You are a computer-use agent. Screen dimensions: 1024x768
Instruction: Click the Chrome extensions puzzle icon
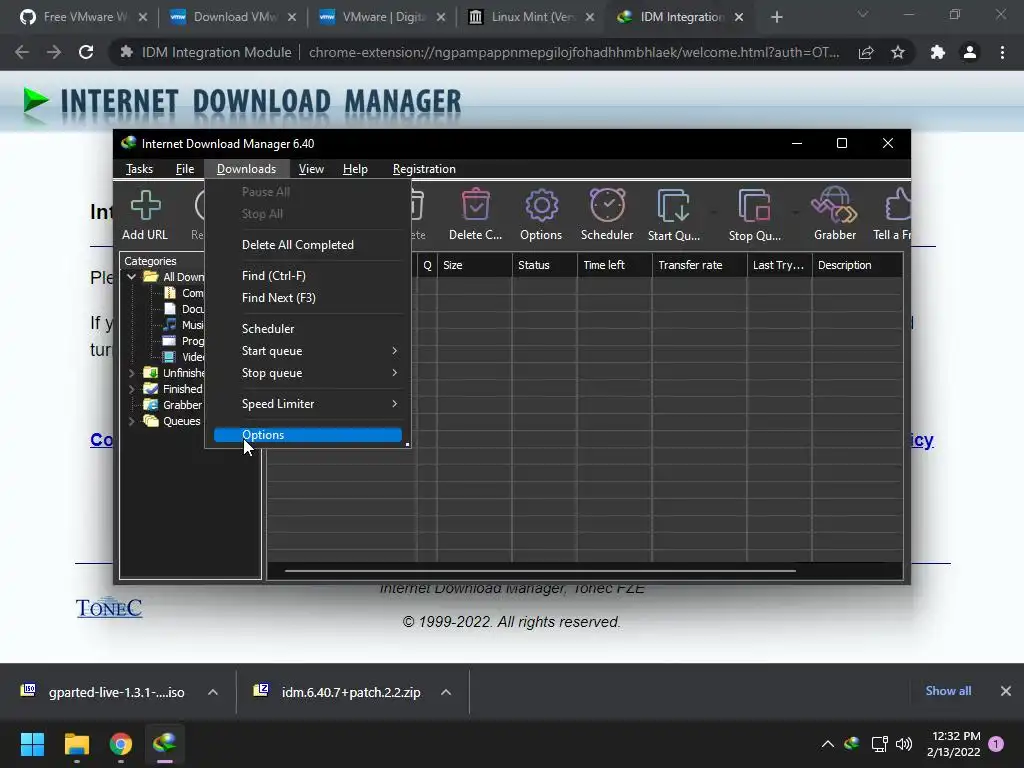coord(937,52)
